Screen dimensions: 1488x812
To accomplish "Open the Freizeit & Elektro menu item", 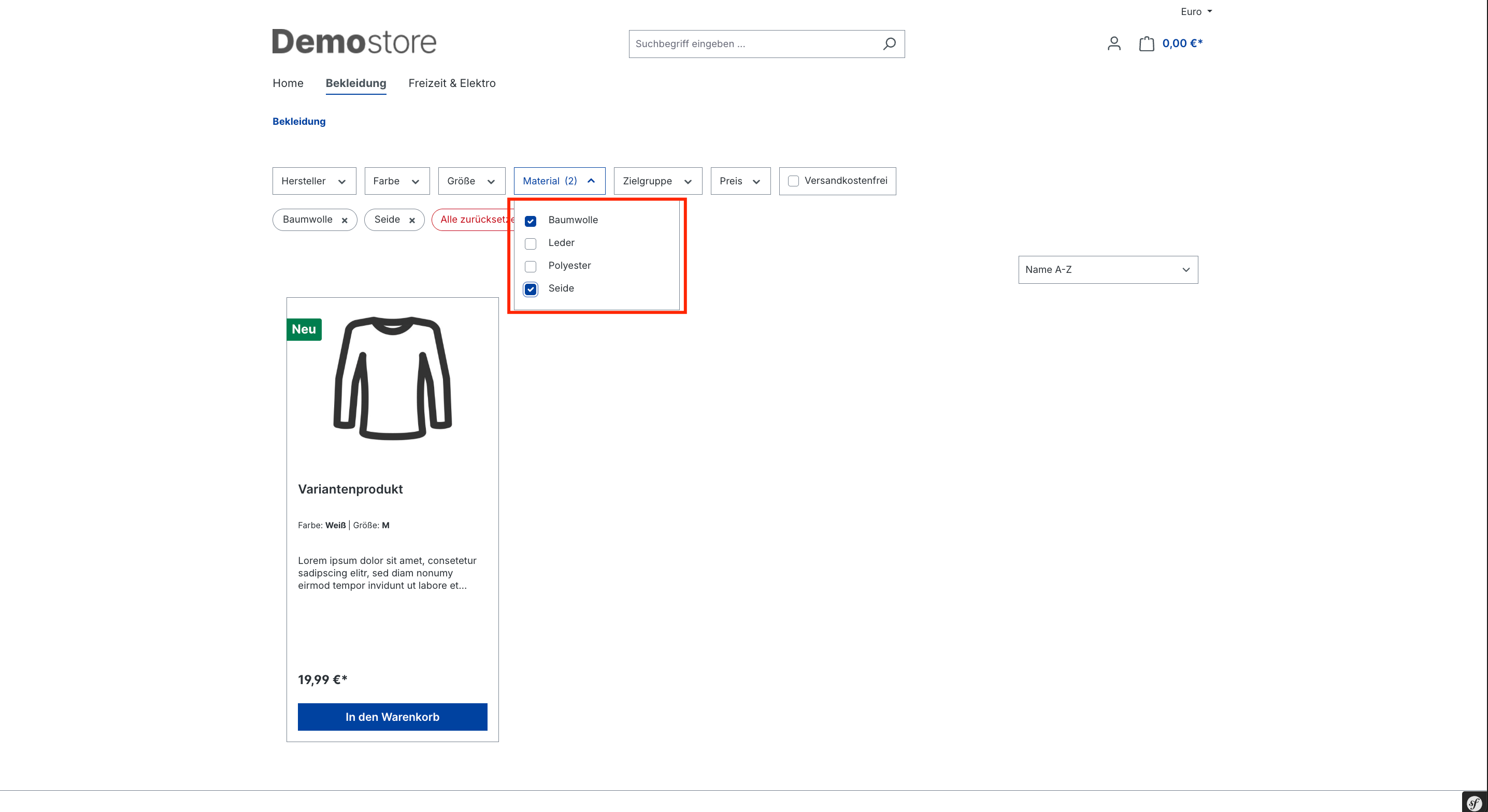I will click(452, 83).
